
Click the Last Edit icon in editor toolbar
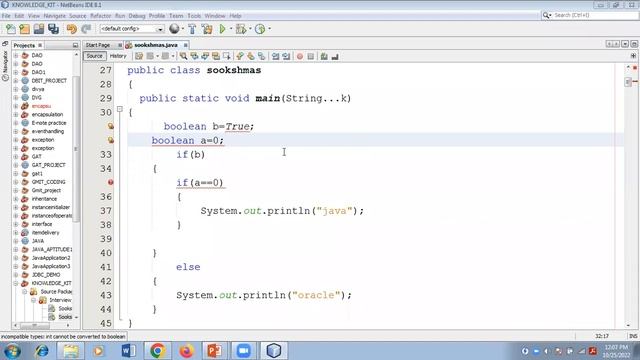139,56
